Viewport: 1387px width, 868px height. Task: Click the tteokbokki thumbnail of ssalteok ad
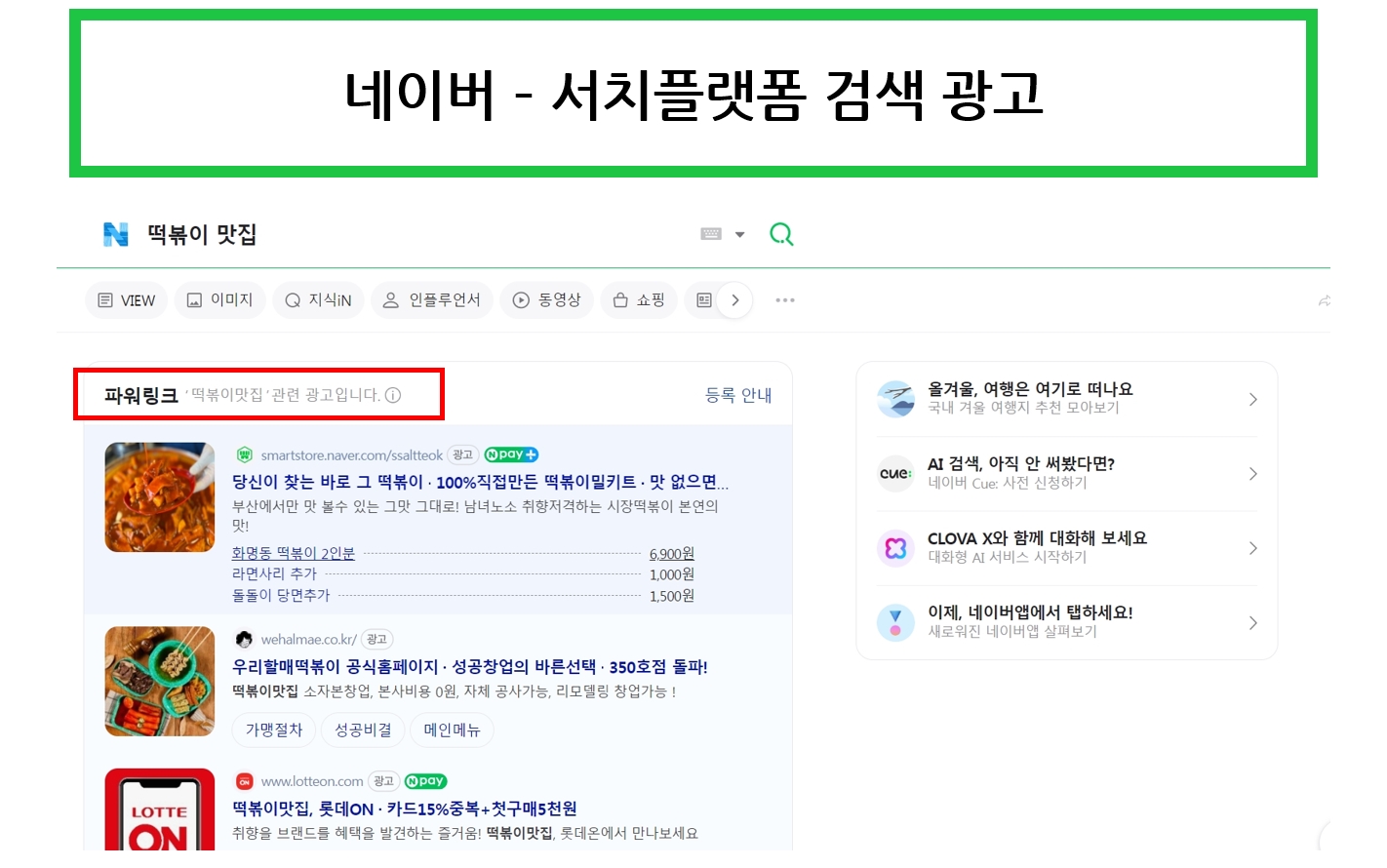point(160,497)
